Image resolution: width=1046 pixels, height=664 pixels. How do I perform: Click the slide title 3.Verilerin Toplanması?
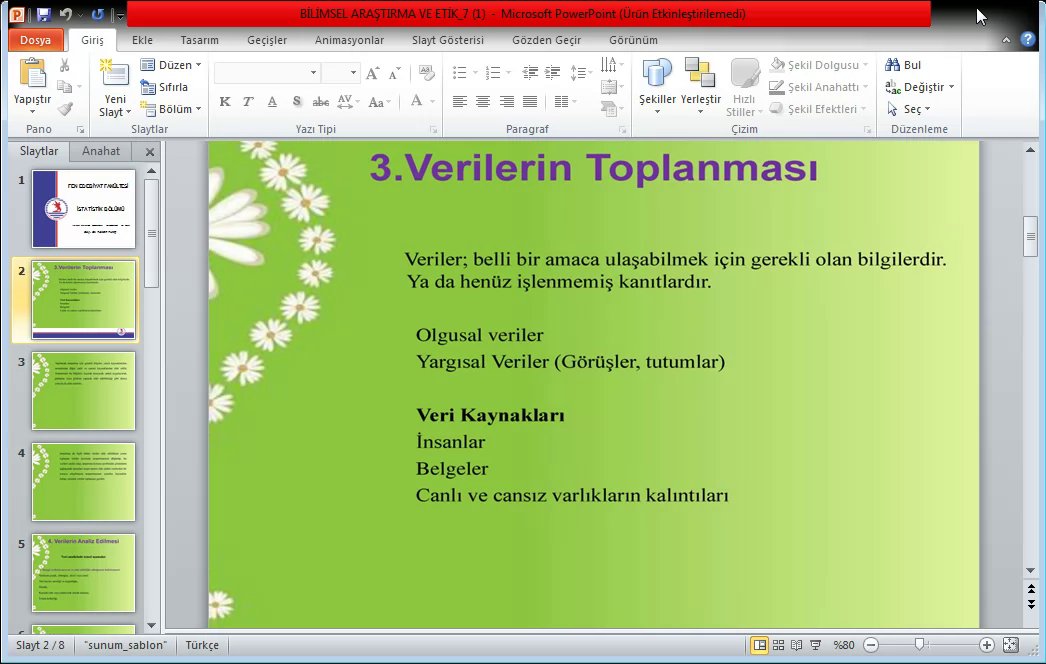[593, 168]
